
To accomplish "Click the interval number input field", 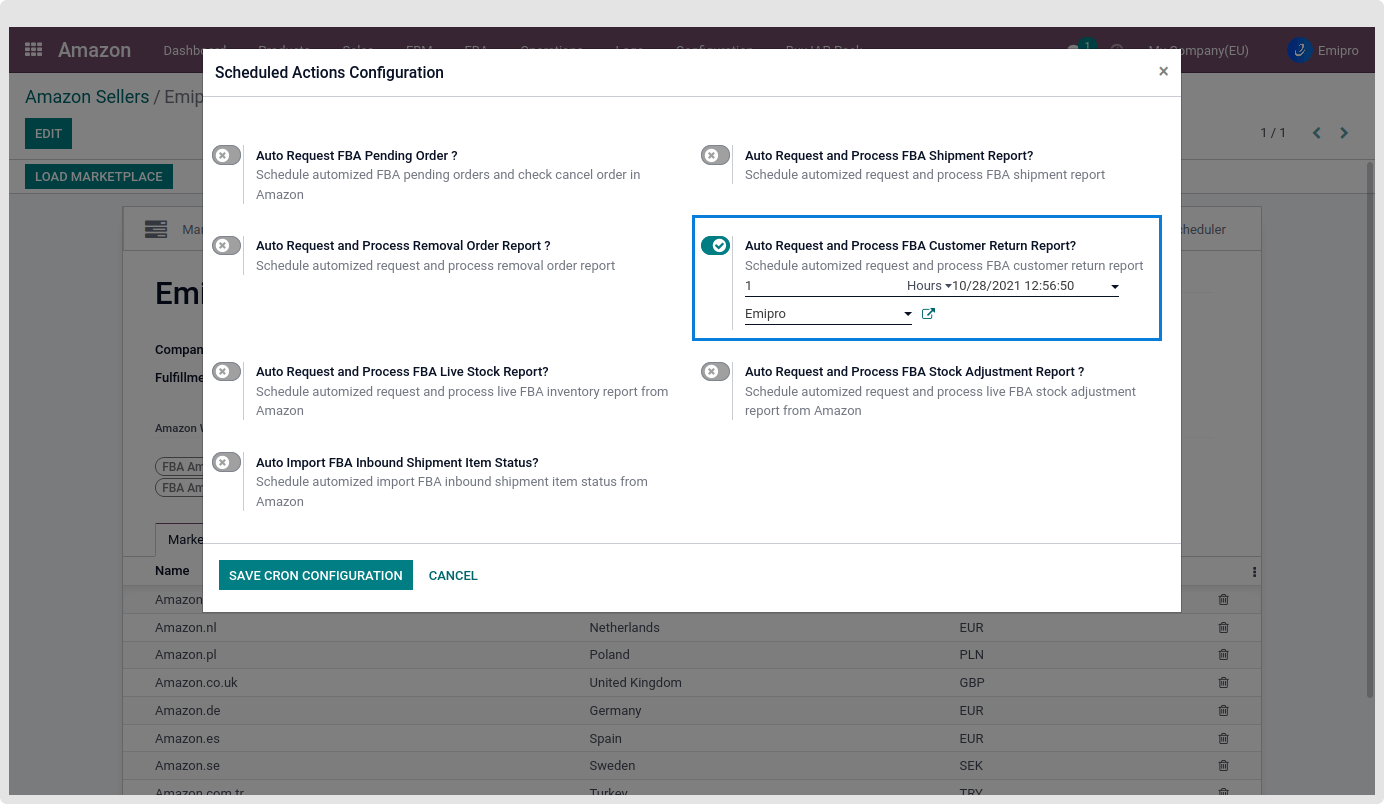I will (x=820, y=286).
